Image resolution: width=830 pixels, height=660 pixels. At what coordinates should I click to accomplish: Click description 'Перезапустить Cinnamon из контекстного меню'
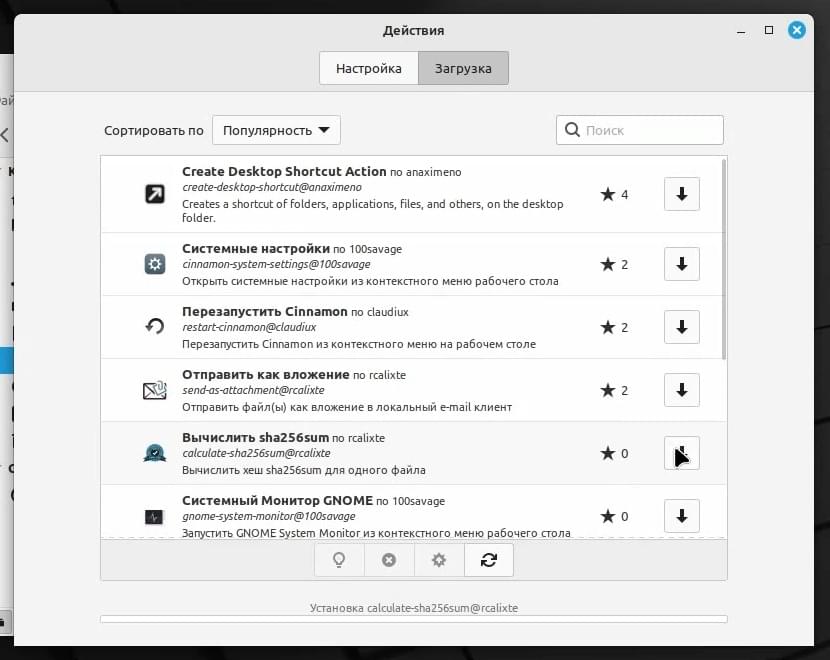[359, 344]
